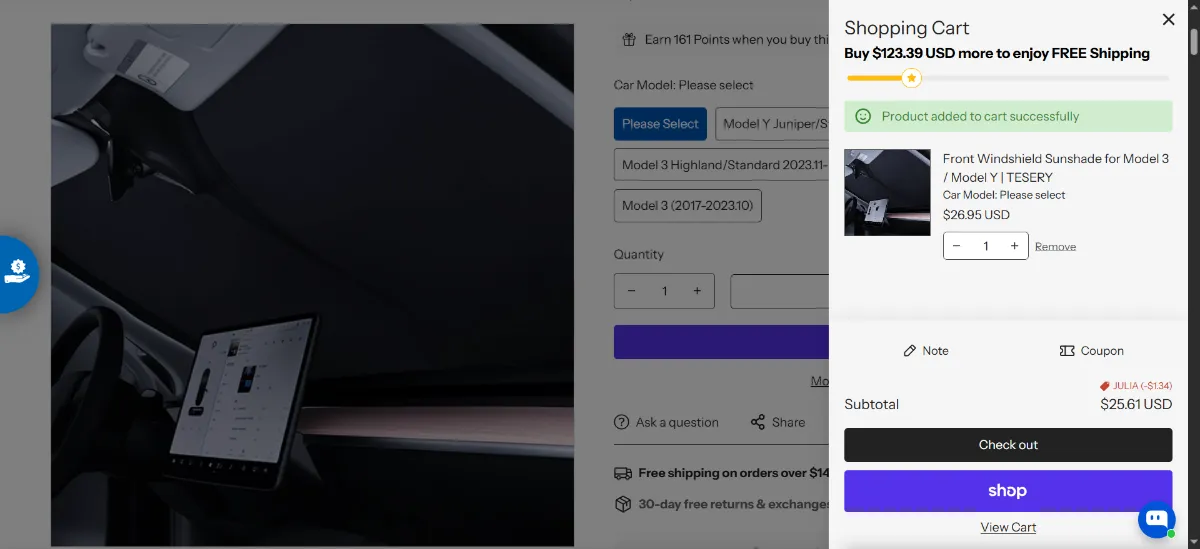Click the Share icon
Image resolution: width=1200 pixels, height=549 pixels.
tap(758, 422)
